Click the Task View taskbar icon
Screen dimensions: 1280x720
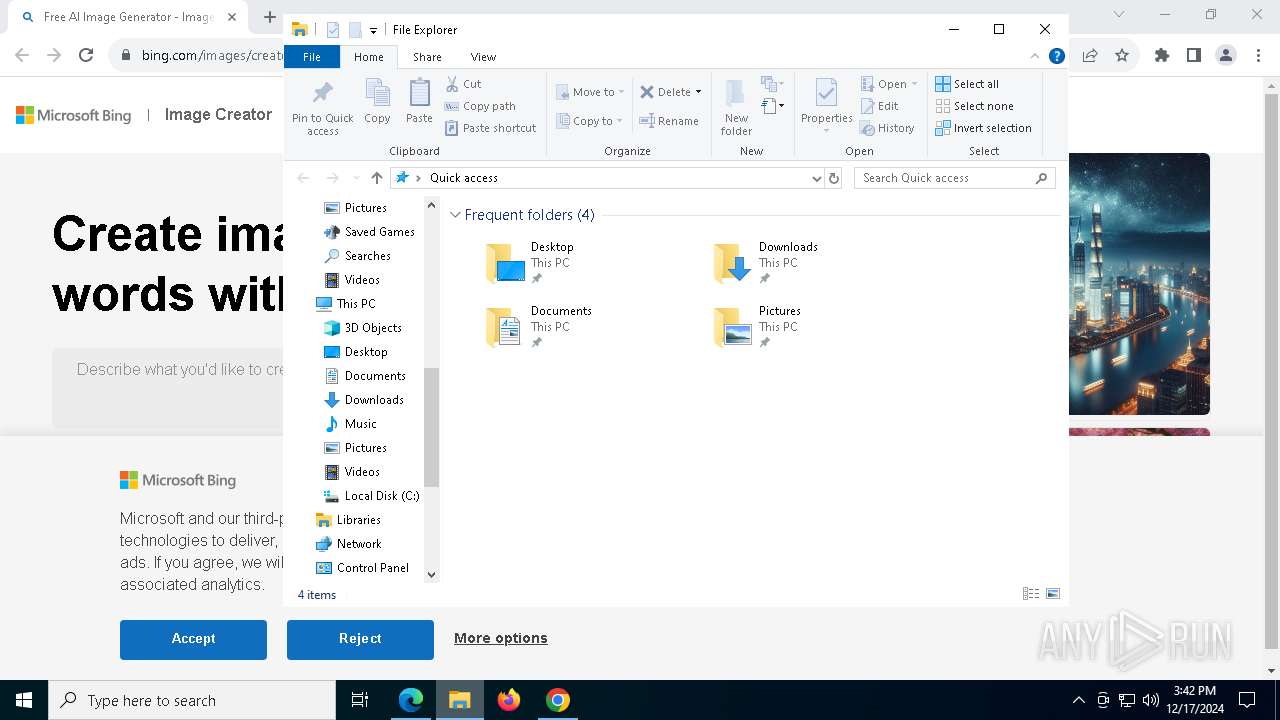[360, 700]
